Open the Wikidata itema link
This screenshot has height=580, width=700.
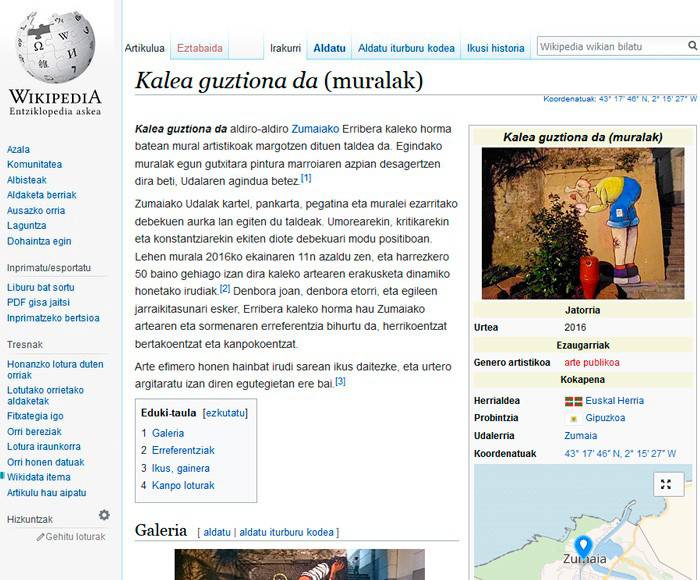click(x=39, y=477)
